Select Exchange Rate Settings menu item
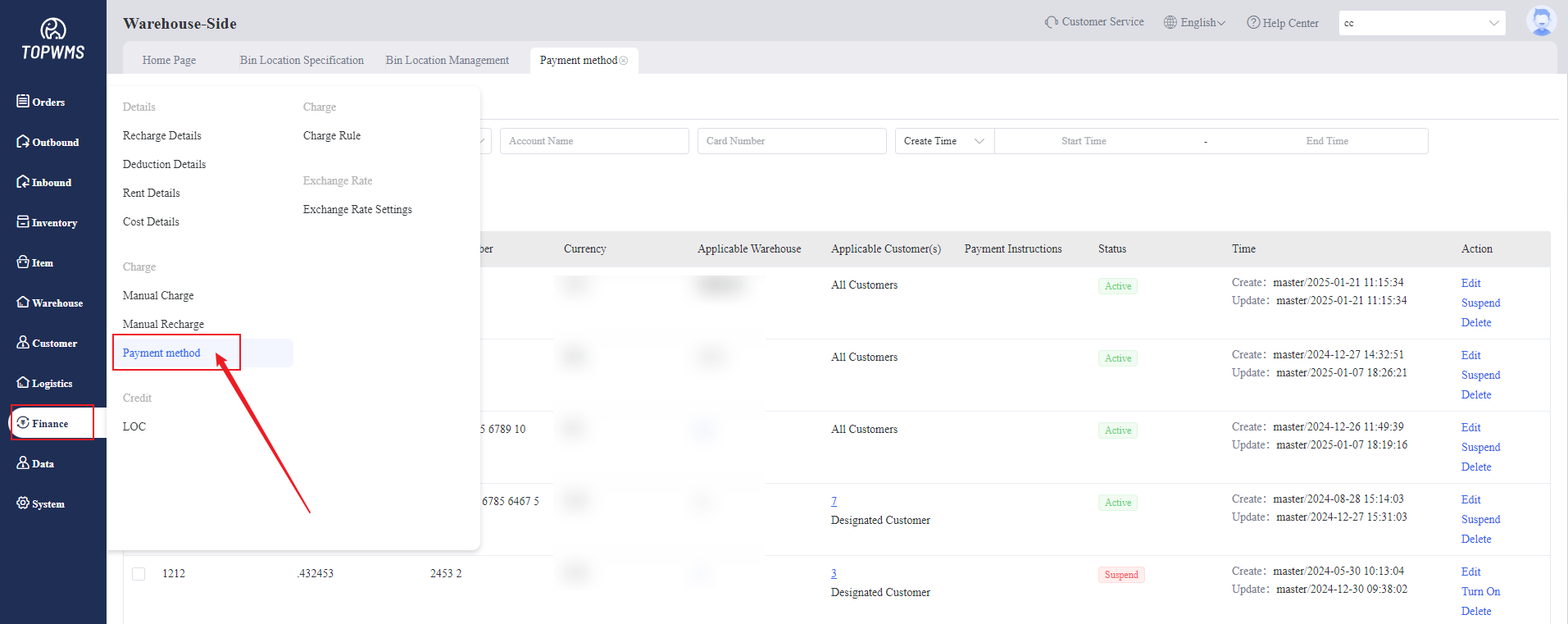Viewport: 1568px width, 624px height. (x=357, y=210)
